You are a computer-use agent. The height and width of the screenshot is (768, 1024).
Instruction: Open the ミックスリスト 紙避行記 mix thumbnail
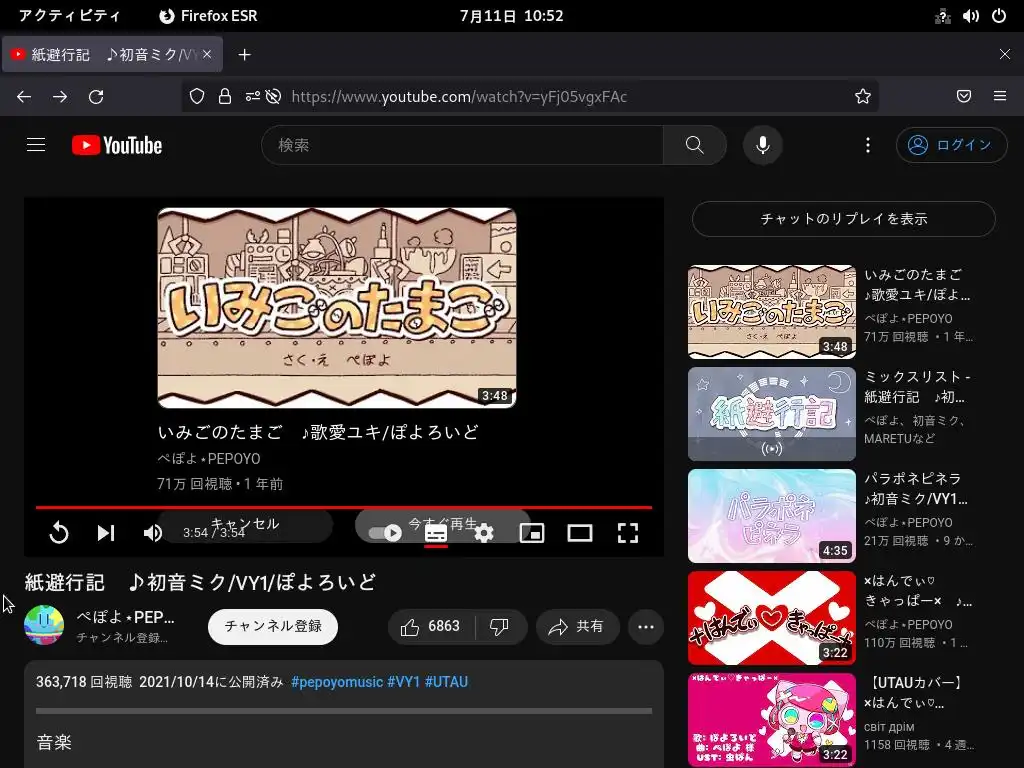[x=772, y=414]
